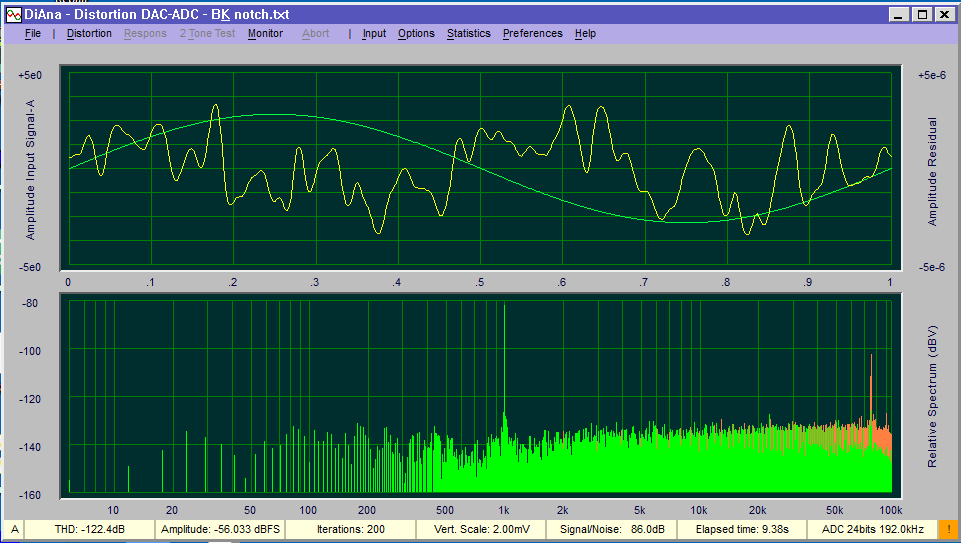Open the Preferences menu
The image size is (961, 543).
[533, 34]
